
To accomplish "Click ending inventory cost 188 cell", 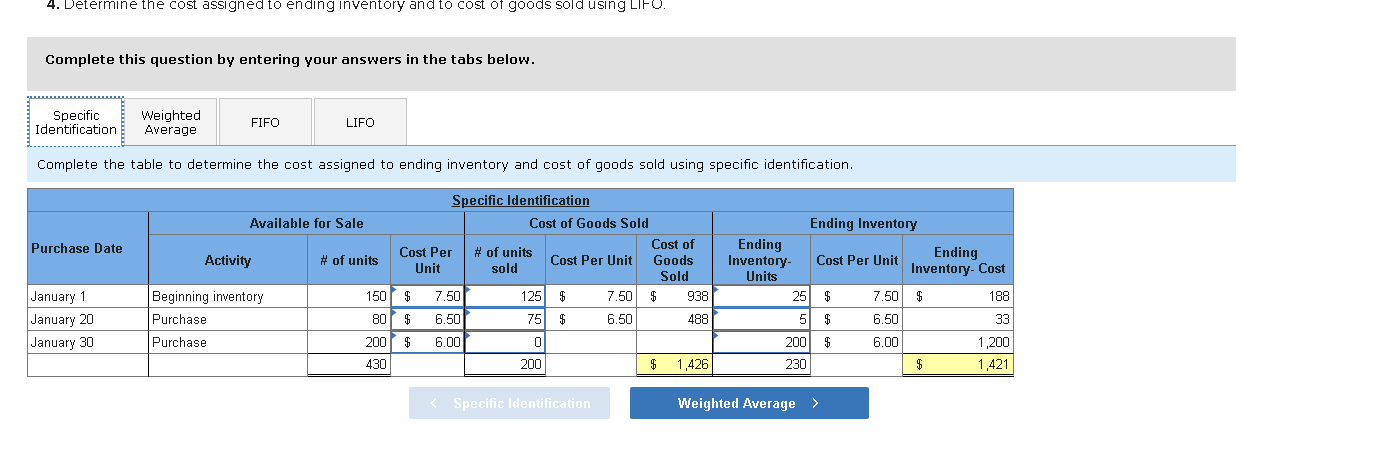I will pyautogui.click(x=957, y=296).
